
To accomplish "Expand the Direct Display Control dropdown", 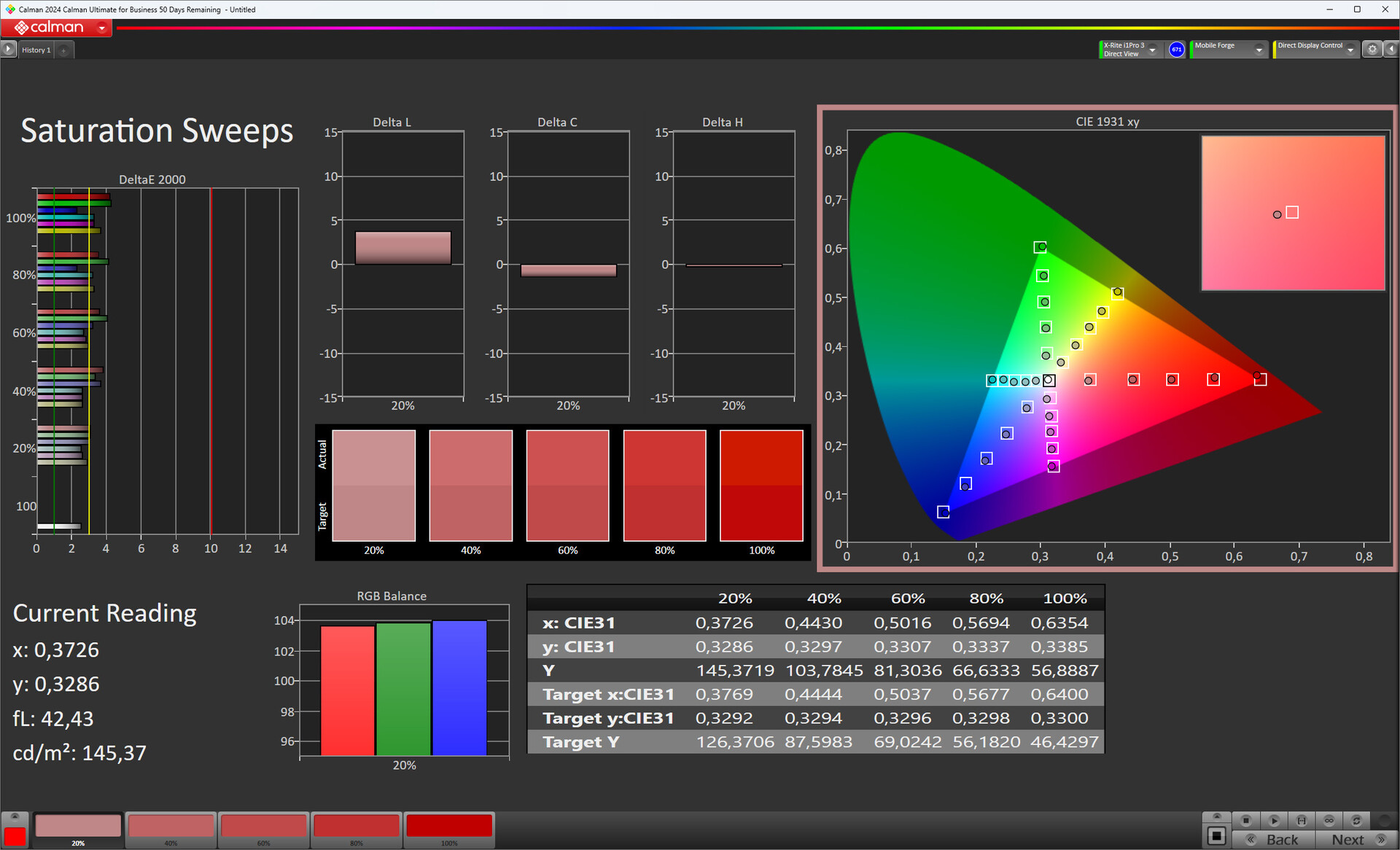I will click(x=1350, y=50).
